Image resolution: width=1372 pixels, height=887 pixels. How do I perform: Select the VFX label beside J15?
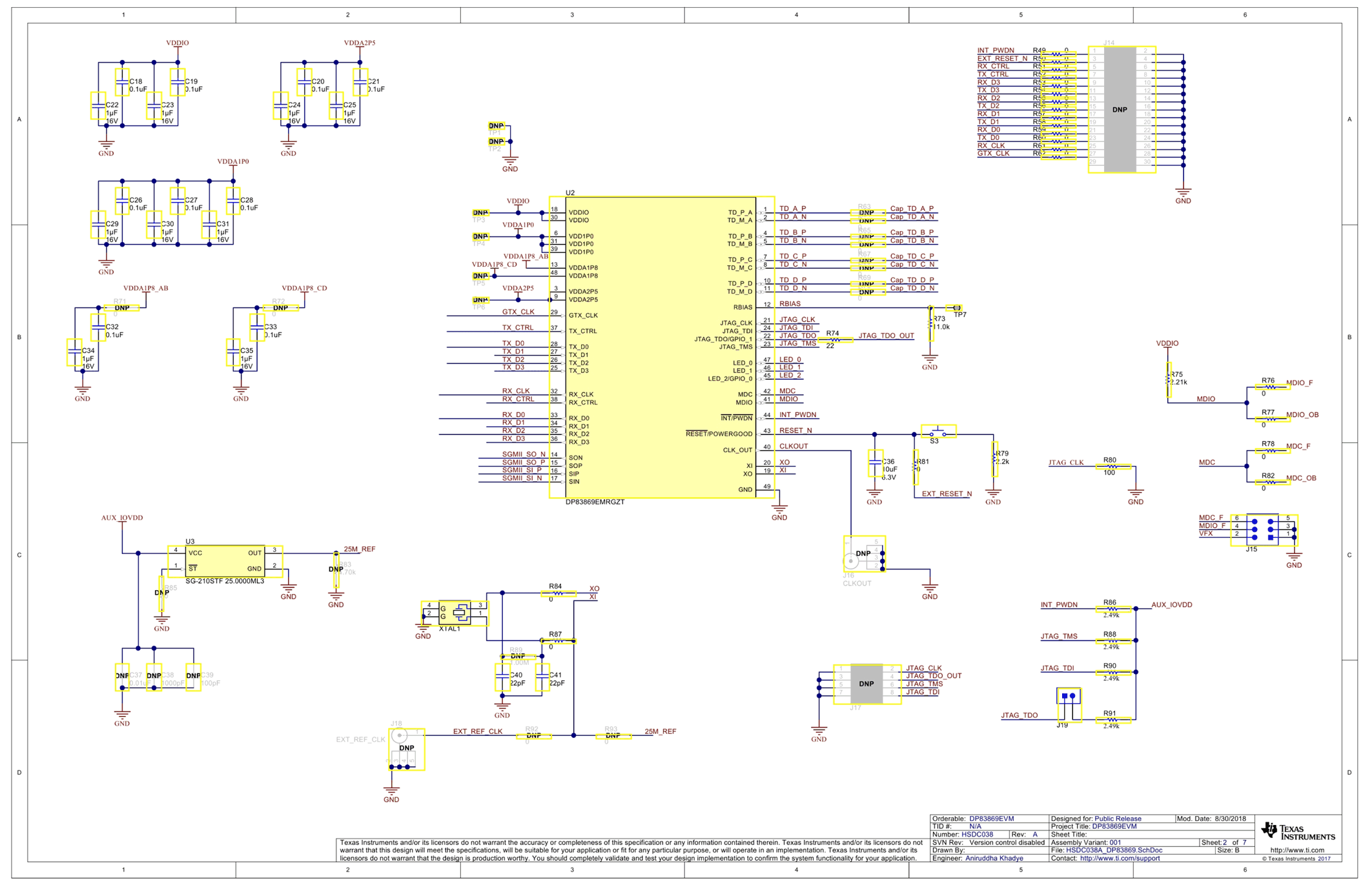click(x=1206, y=534)
